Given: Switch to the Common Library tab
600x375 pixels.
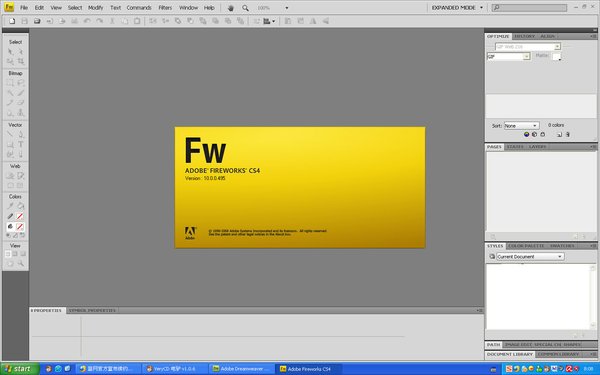Looking at the screenshot, I should point(558,354).
